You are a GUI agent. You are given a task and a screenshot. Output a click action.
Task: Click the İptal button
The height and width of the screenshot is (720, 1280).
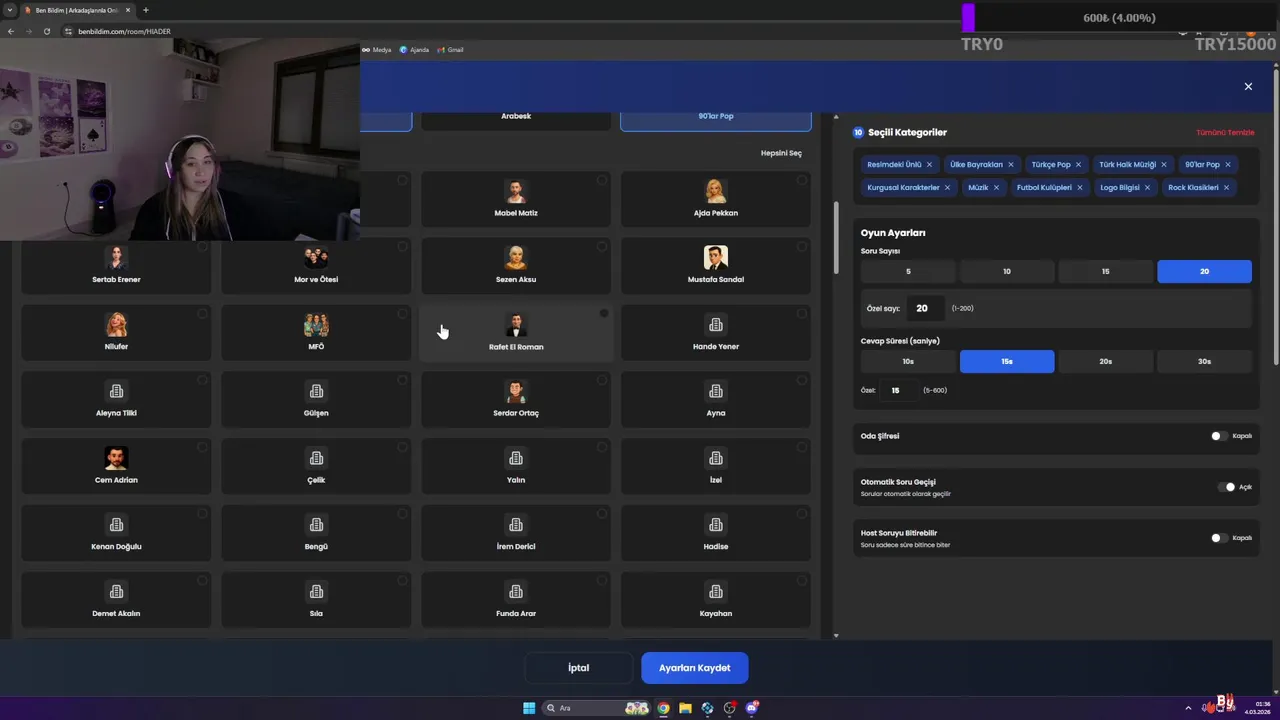(579, 668)
